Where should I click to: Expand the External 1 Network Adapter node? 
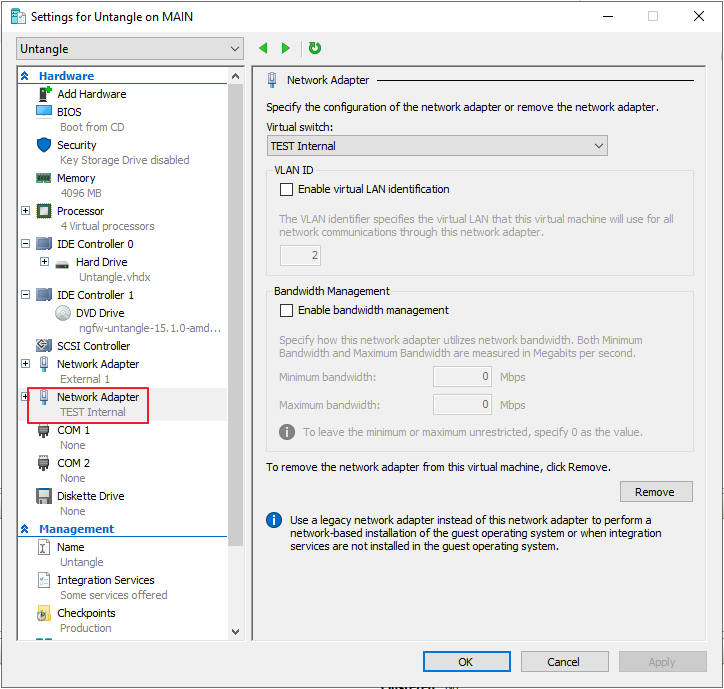click(x=25, y=364)
